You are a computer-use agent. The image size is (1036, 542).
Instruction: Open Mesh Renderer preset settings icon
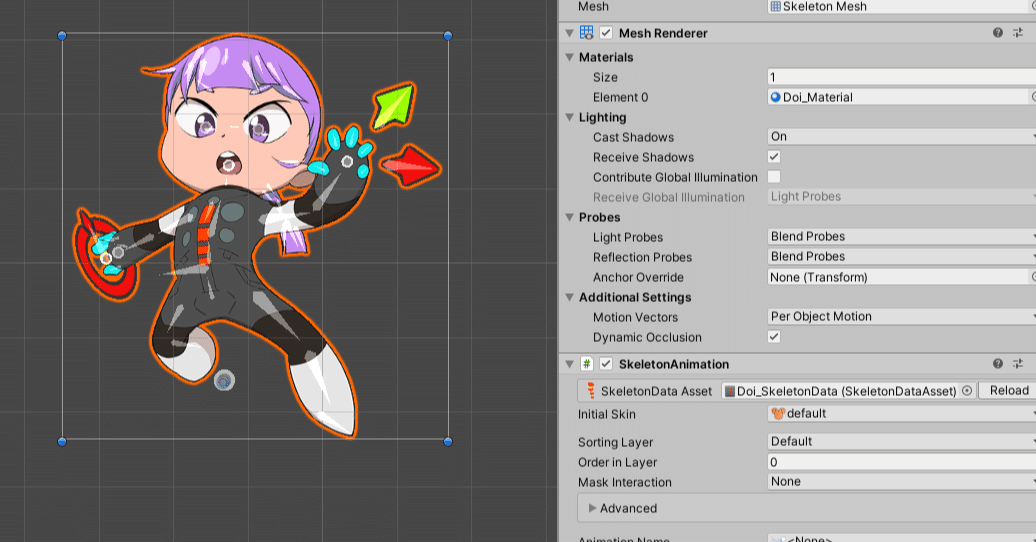1018,32
